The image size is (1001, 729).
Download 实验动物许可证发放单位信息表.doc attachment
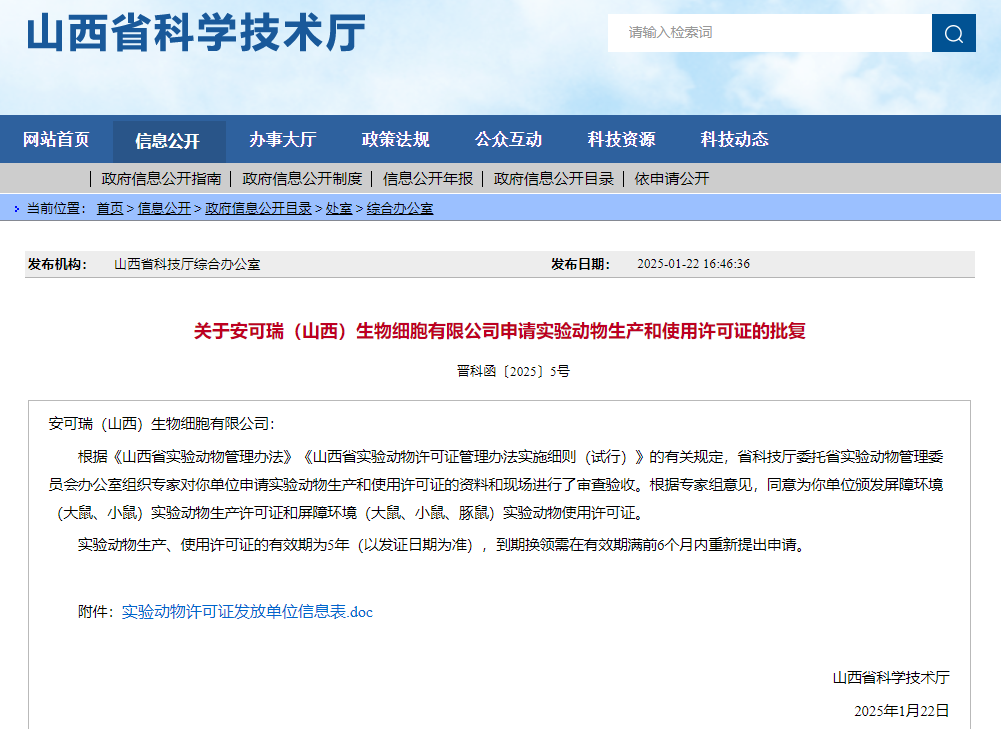pyautogui.click(x=247, y=612)
